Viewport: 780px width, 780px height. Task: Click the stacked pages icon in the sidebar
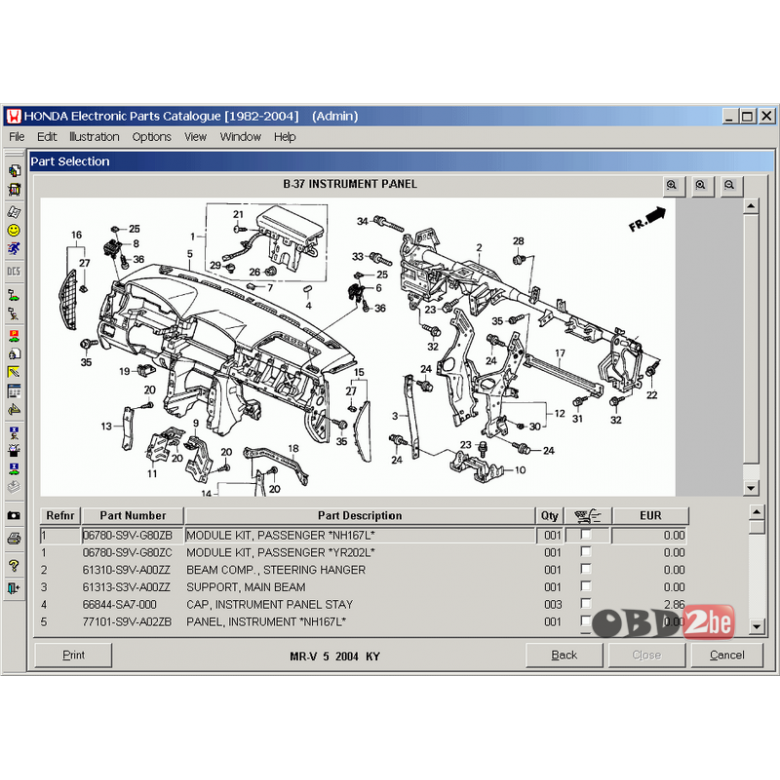point(14,170)
